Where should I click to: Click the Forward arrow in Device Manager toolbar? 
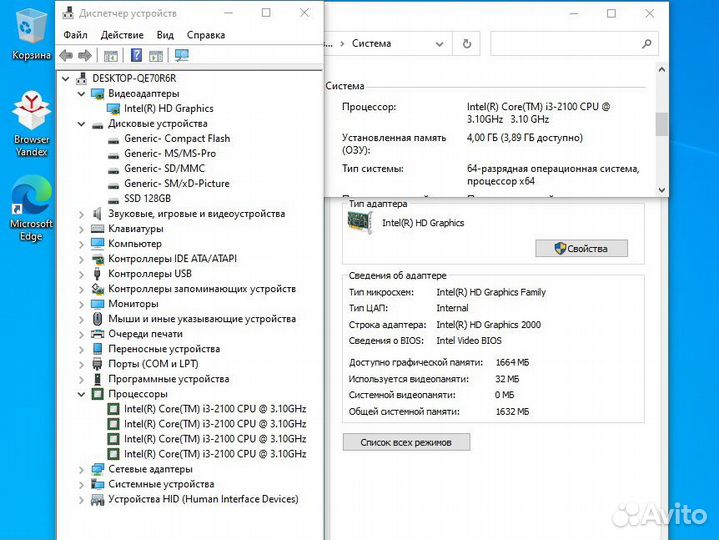[85, 56]
